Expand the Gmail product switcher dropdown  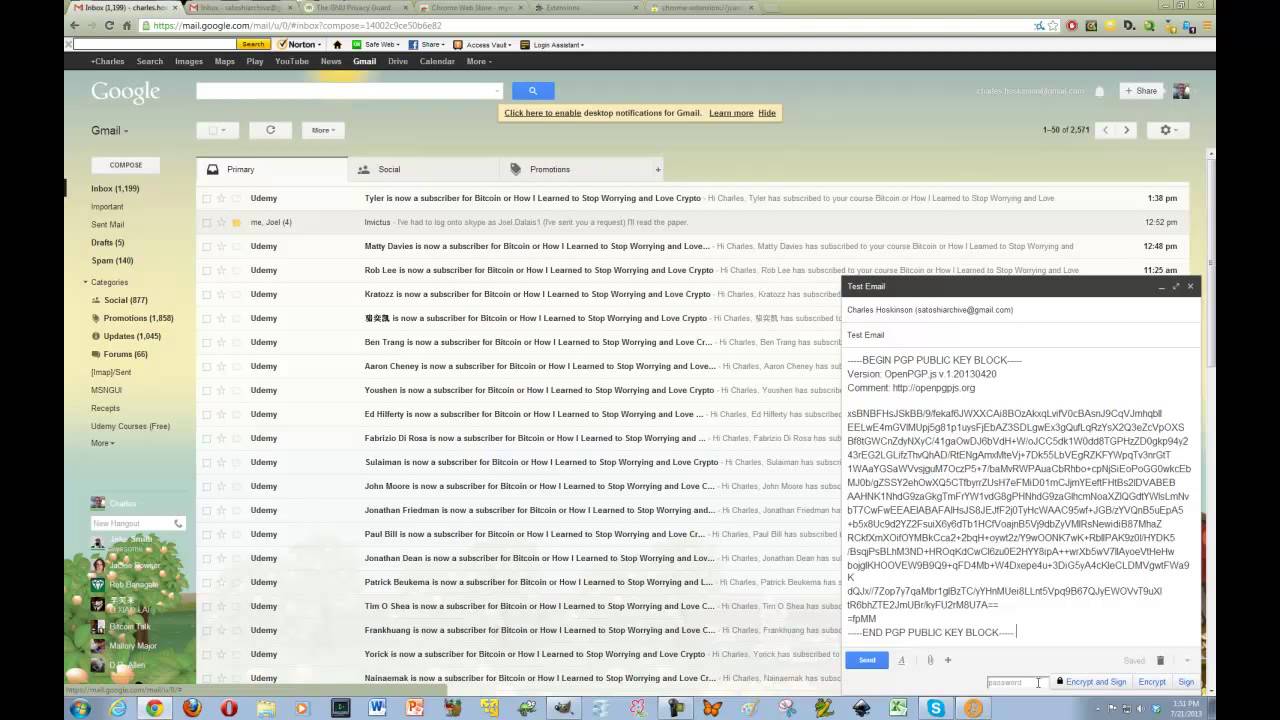(110, 130)
